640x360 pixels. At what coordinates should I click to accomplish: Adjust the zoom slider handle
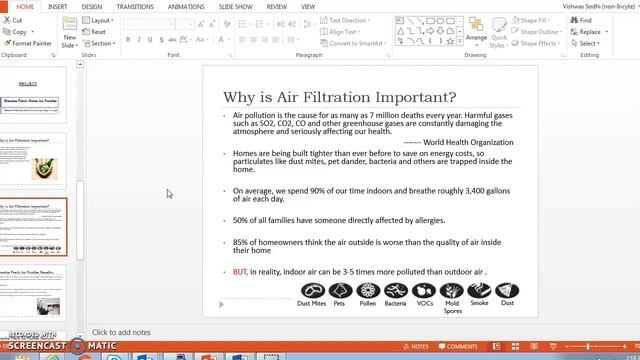[x=588, y=347]
